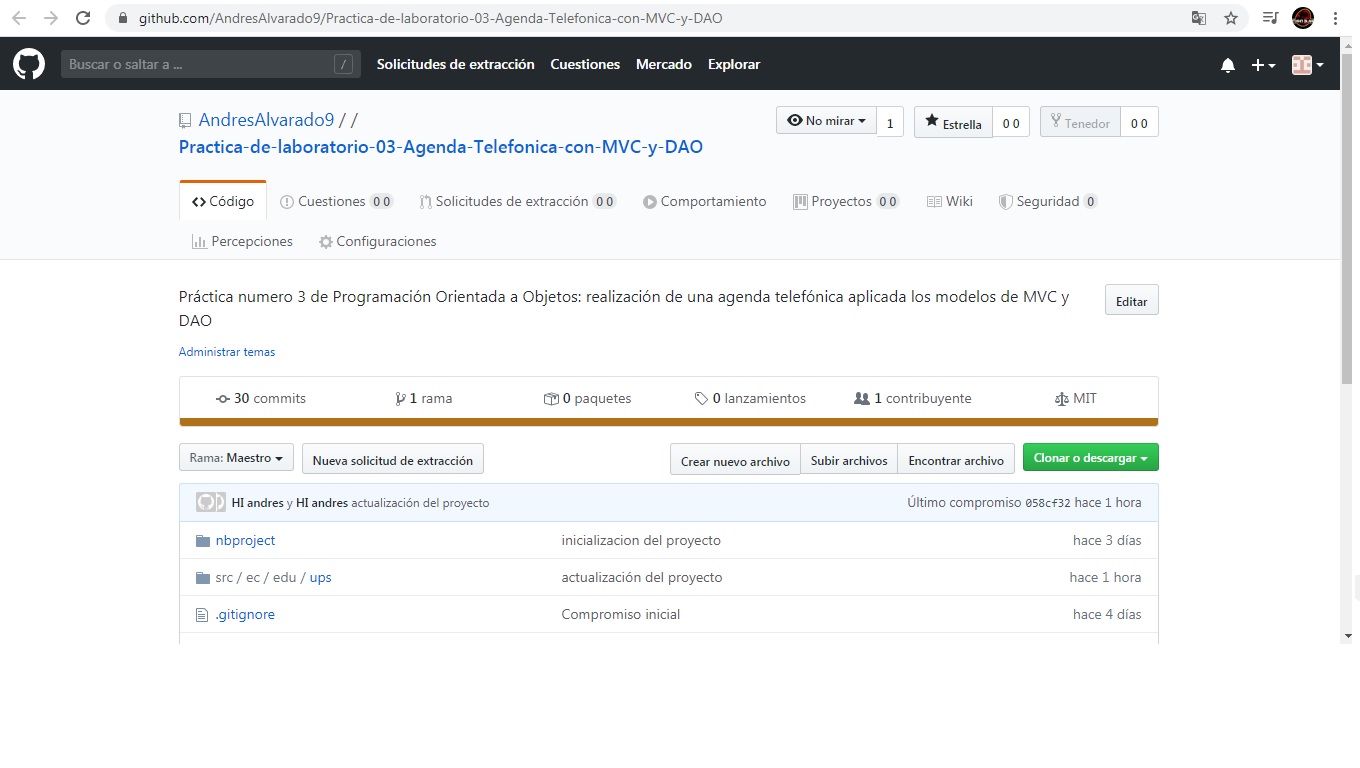Select the branch icon next to 1 rama
1360x768 pixels.
click(x=401, y=397)
